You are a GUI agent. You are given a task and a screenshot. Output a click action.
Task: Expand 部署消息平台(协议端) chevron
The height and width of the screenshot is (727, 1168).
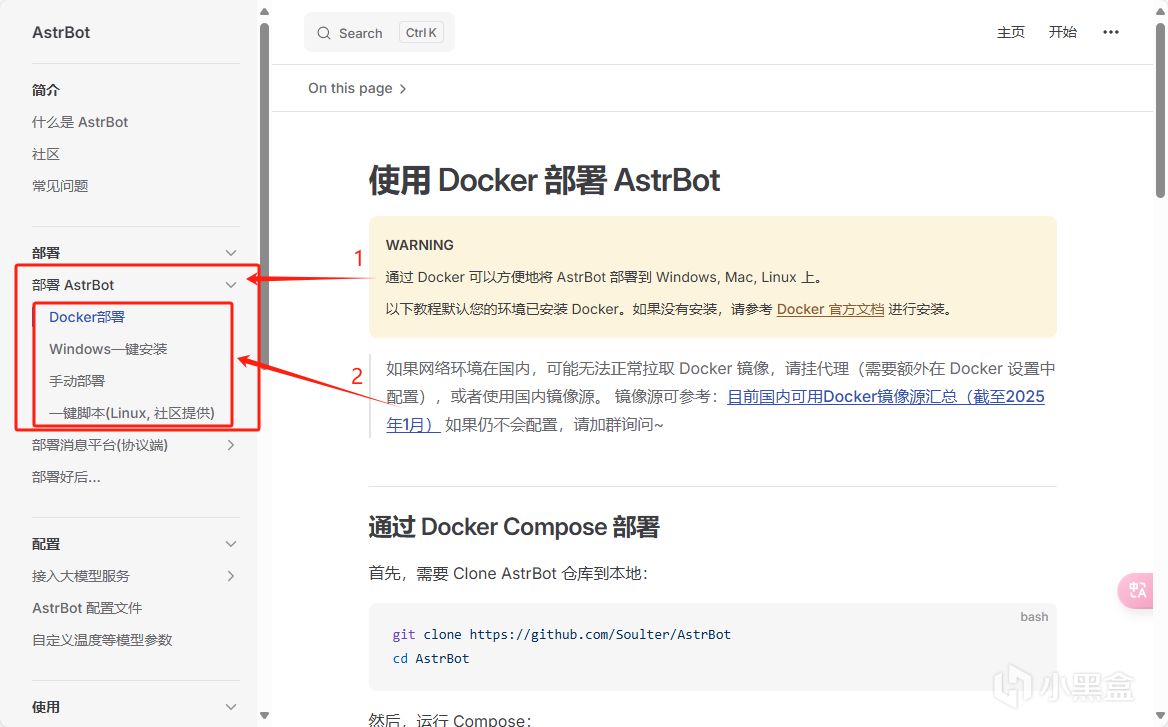pyautogui.click(x=231, y=445)
